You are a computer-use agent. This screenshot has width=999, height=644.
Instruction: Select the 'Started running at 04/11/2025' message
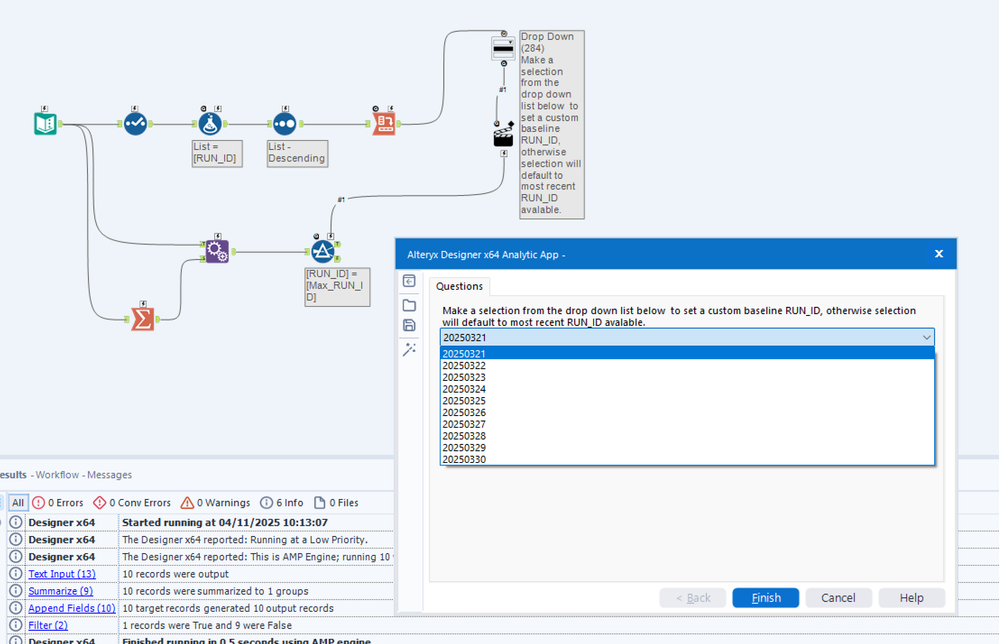coord(225,522)
